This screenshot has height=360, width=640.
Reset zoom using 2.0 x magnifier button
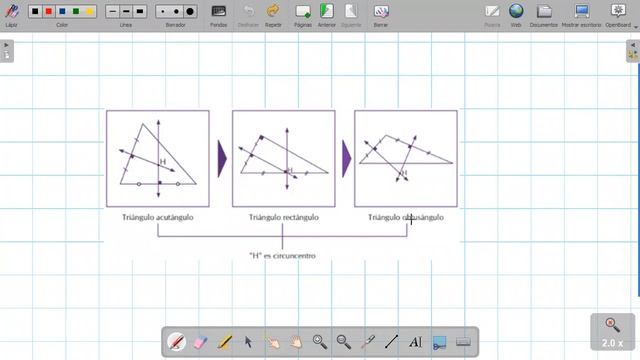[x=613, y=332]
